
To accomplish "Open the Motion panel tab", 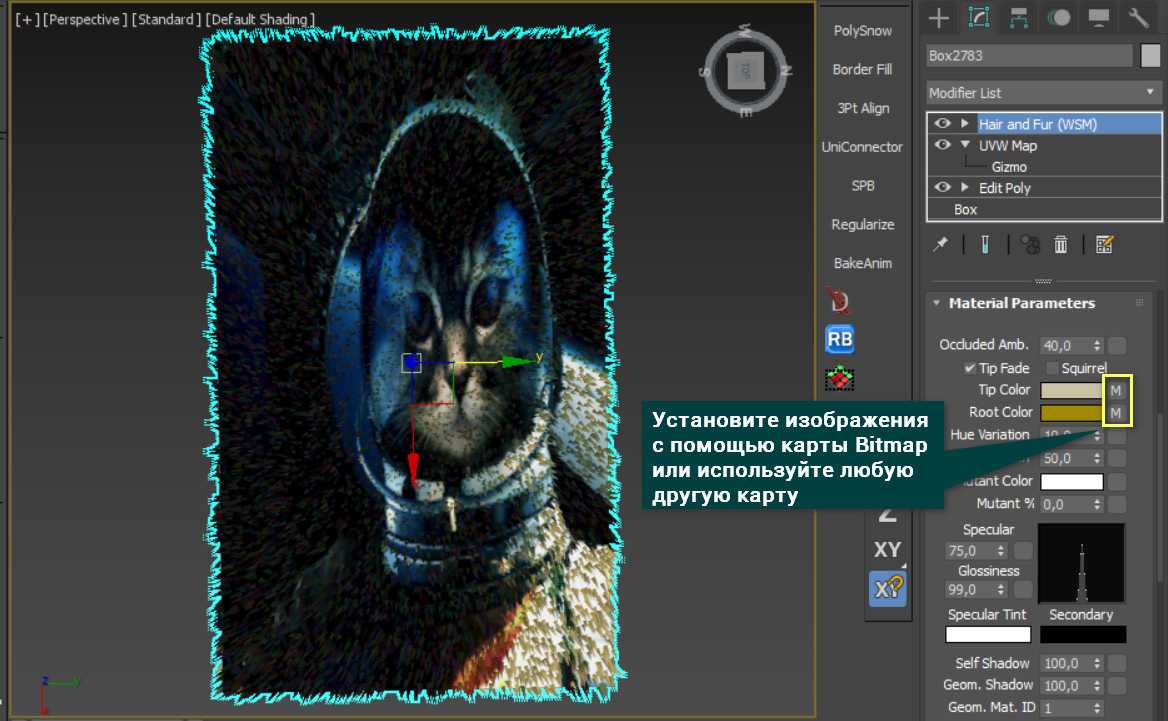I will (1059, 17).
